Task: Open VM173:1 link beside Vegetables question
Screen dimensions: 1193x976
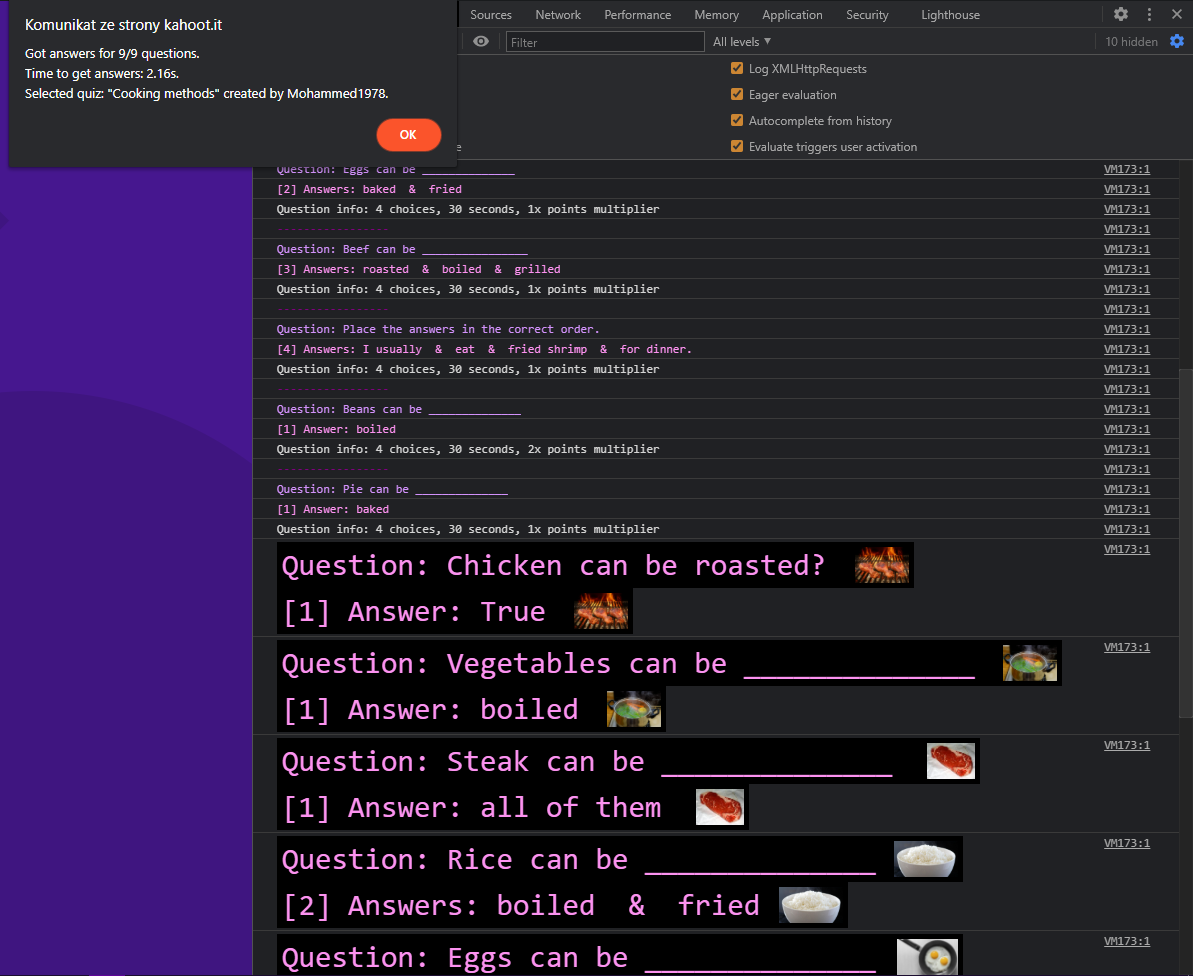Action: click(x=1127, y=647)
